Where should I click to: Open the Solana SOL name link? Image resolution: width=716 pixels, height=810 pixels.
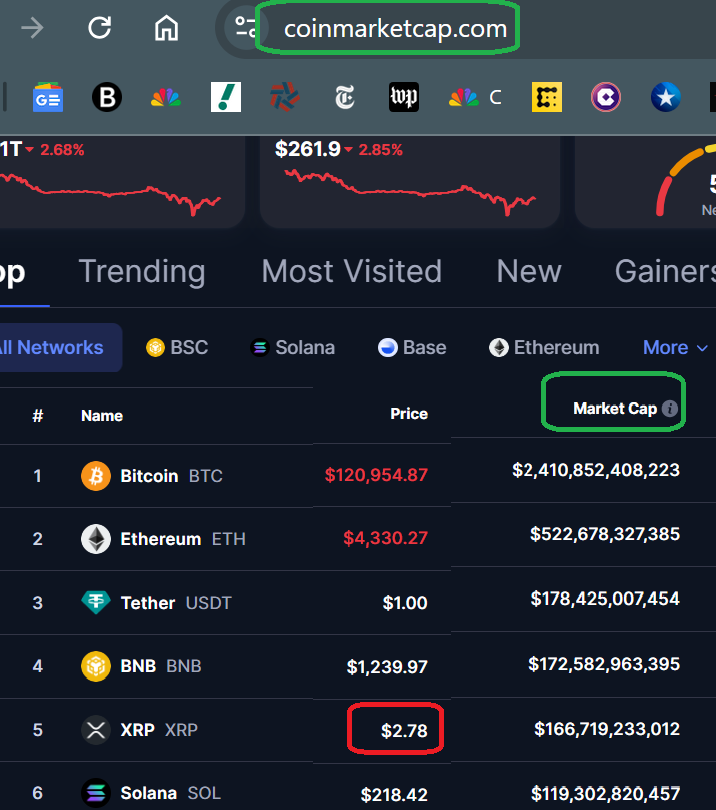point(170,793)
